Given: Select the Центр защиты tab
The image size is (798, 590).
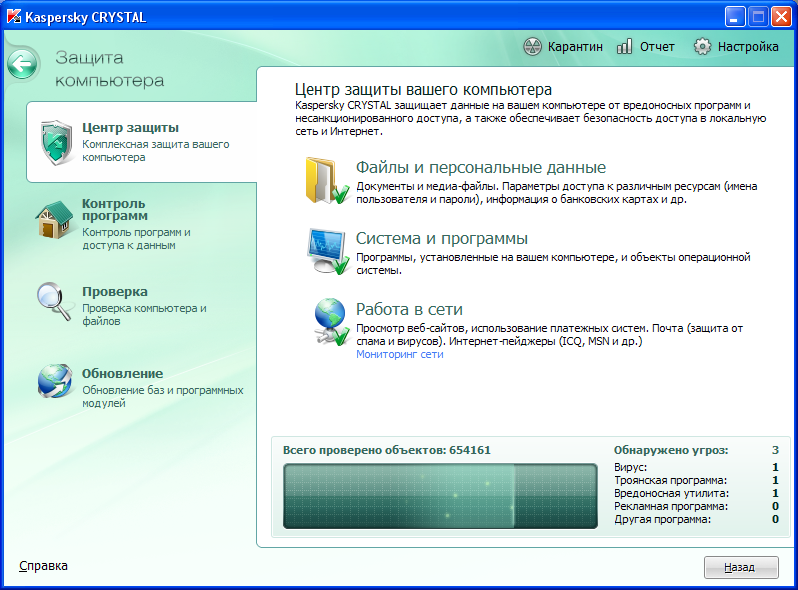Looking at the screenshot, I should 142,142.
